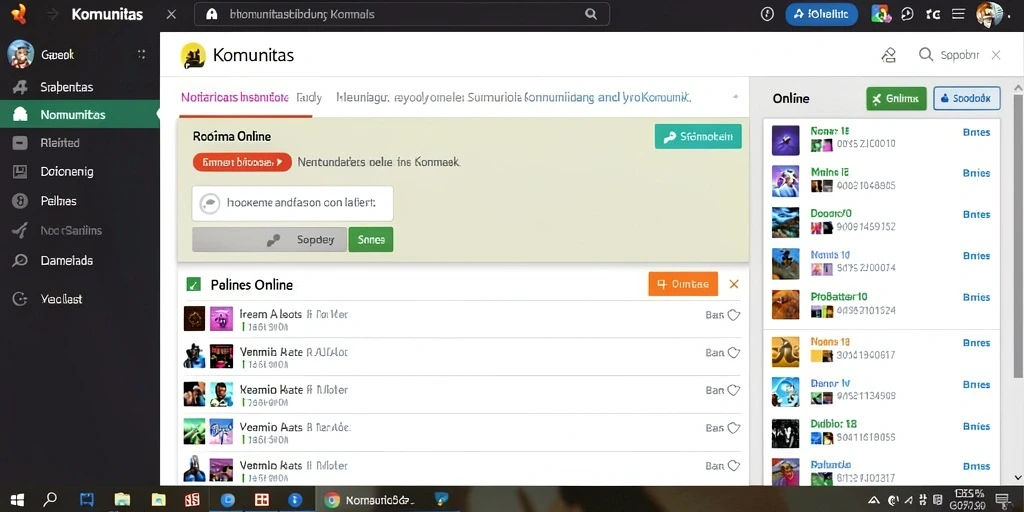Expand the Gaeok profile options dots

point(141,55)
